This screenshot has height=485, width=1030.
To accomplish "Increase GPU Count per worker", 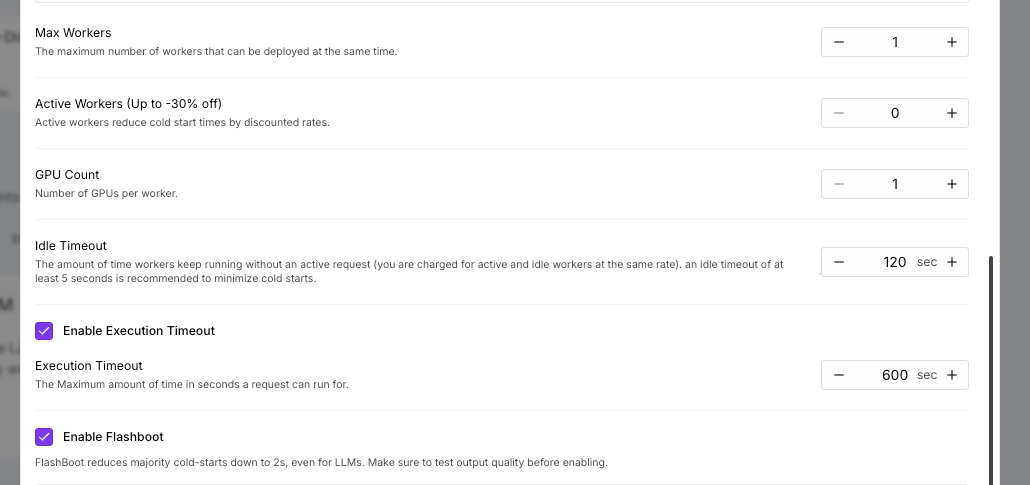I will (x=951, y=184).
